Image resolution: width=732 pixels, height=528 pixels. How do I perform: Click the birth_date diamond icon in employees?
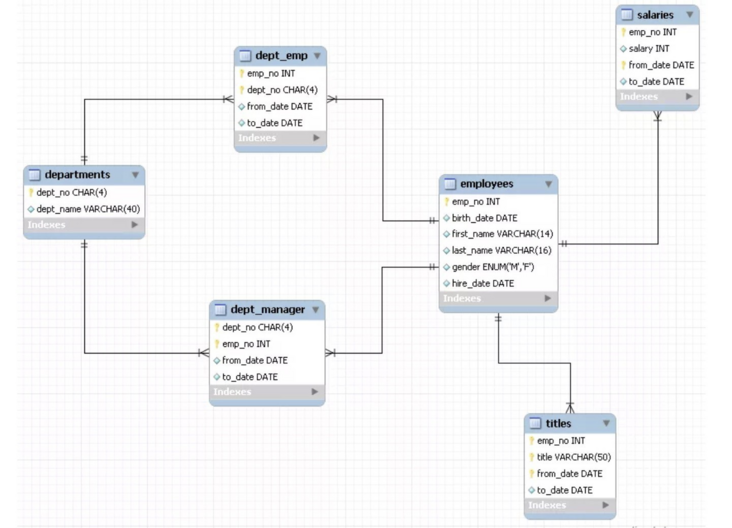(446, 218)
